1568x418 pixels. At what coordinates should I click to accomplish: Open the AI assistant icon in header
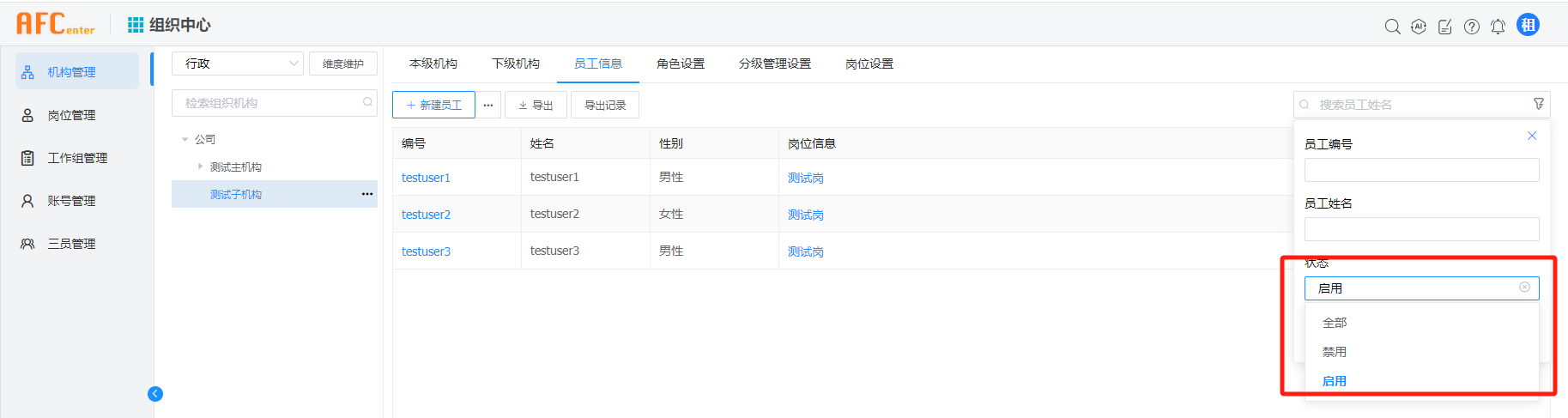pyautogui.click(x=1419, y=27)
